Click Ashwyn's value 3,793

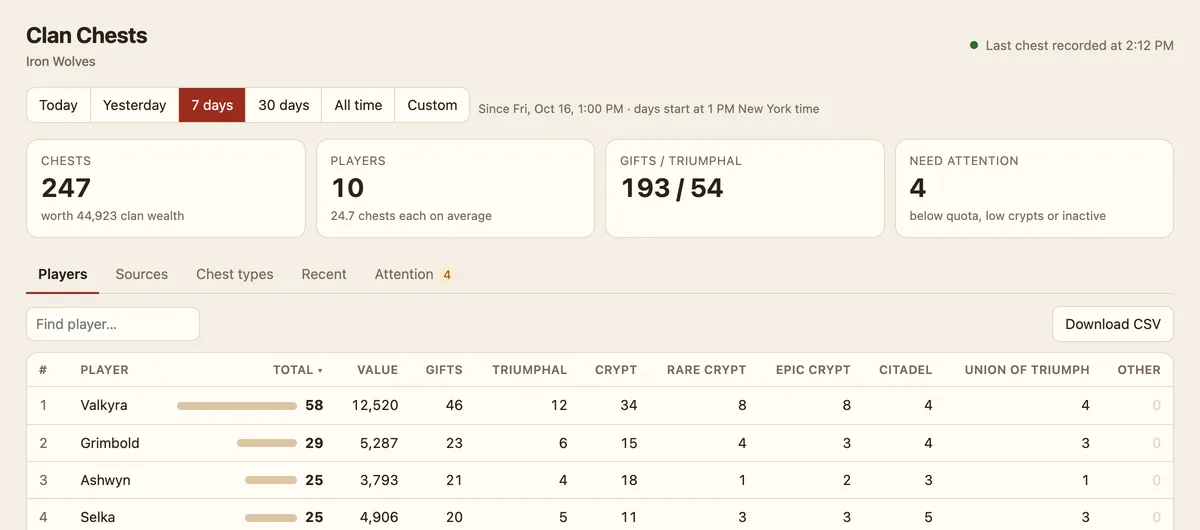(379, 480)
